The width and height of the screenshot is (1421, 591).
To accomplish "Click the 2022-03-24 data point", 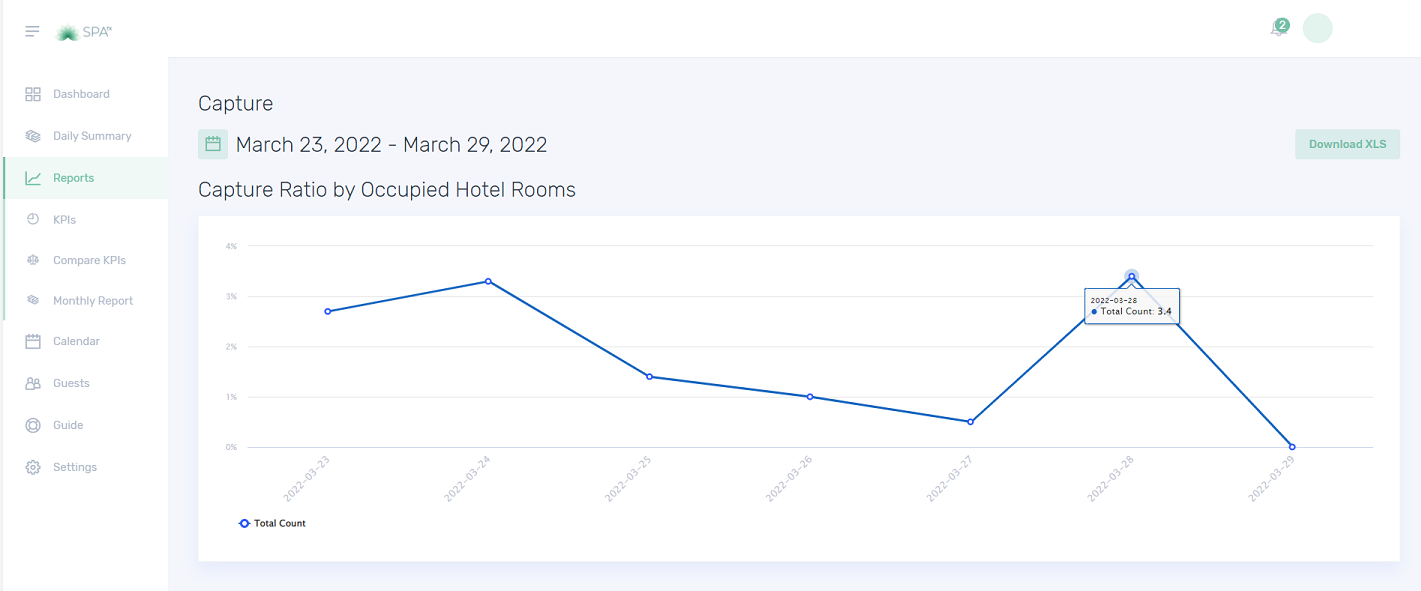I will [488, 281].
